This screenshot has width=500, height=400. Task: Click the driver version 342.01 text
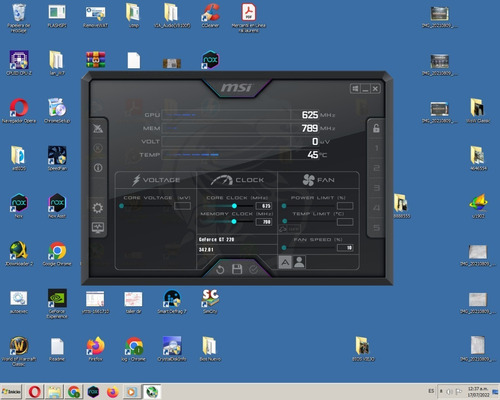[x=206, y=250]
